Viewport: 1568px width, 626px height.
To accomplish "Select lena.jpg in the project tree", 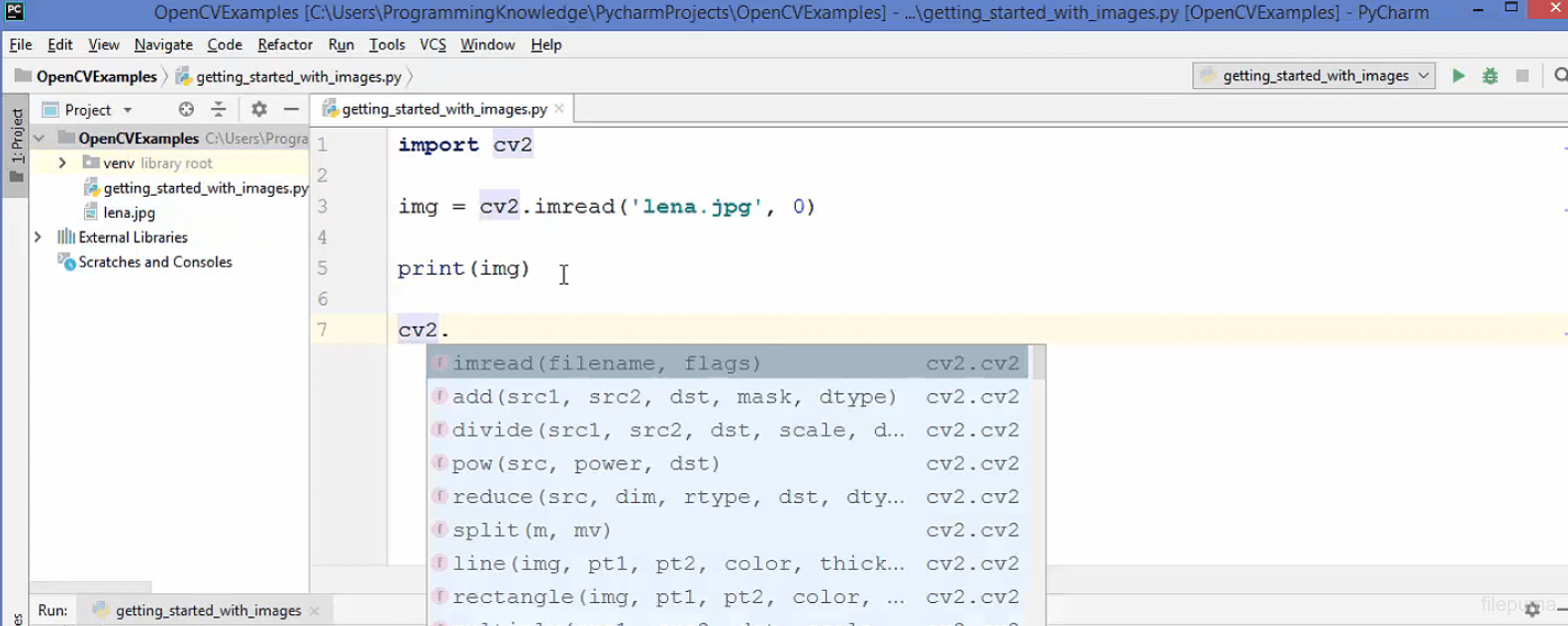I will coord(129,213).
